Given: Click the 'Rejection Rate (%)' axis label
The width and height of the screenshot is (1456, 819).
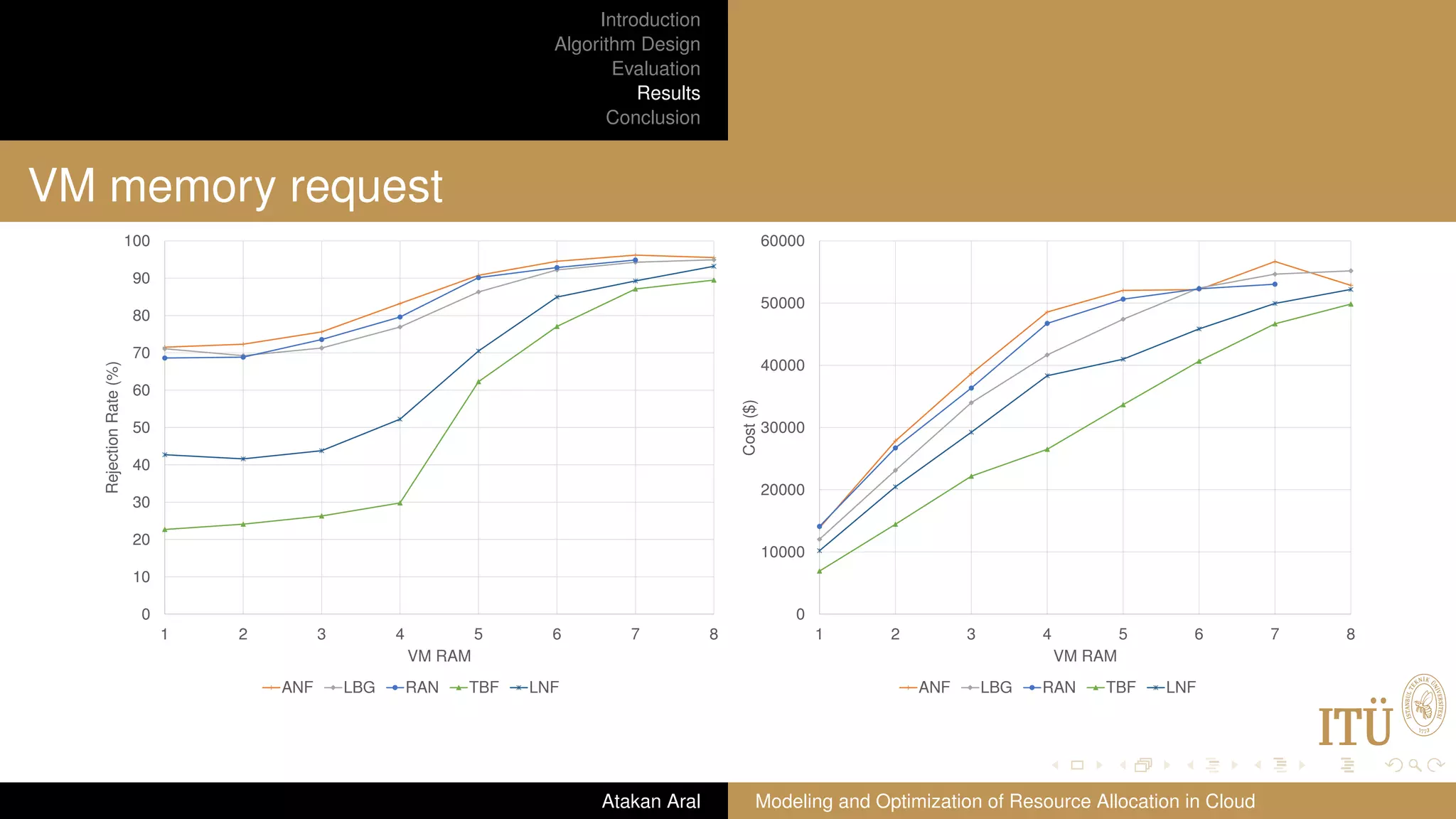Looking at the screenshot, I should [112, 427].
